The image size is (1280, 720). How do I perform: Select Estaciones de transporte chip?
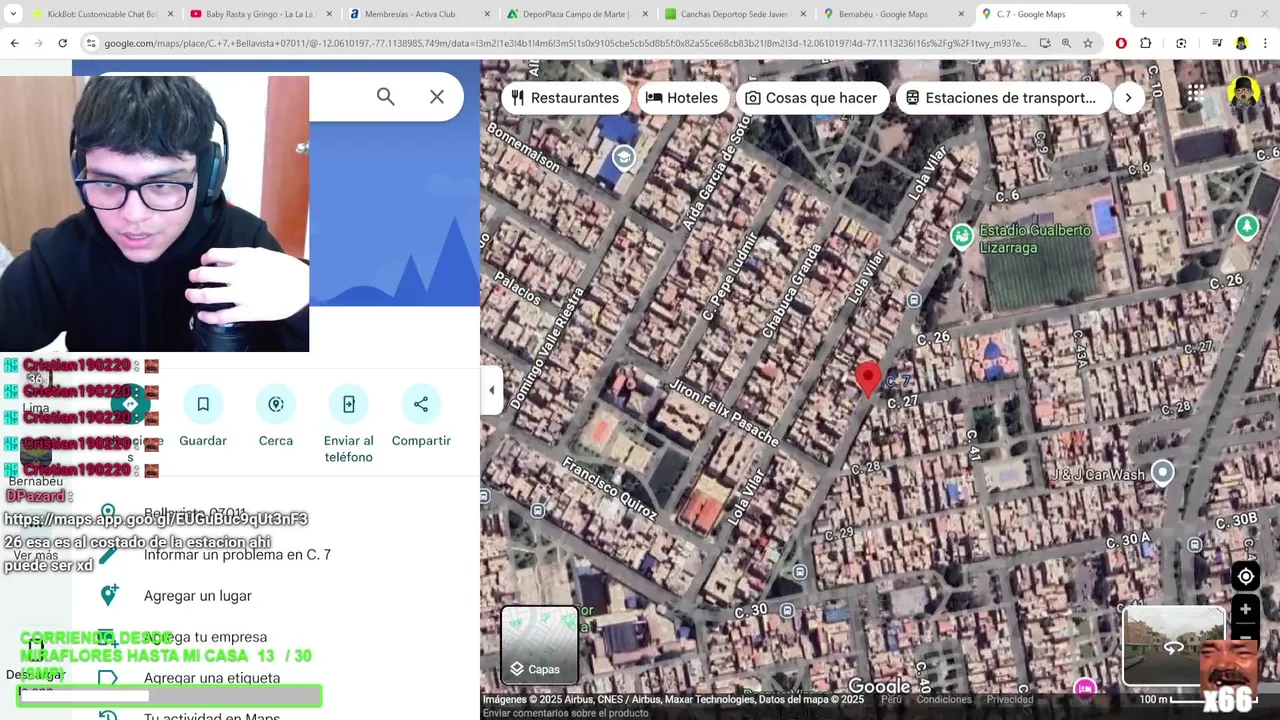[1001, 98]
